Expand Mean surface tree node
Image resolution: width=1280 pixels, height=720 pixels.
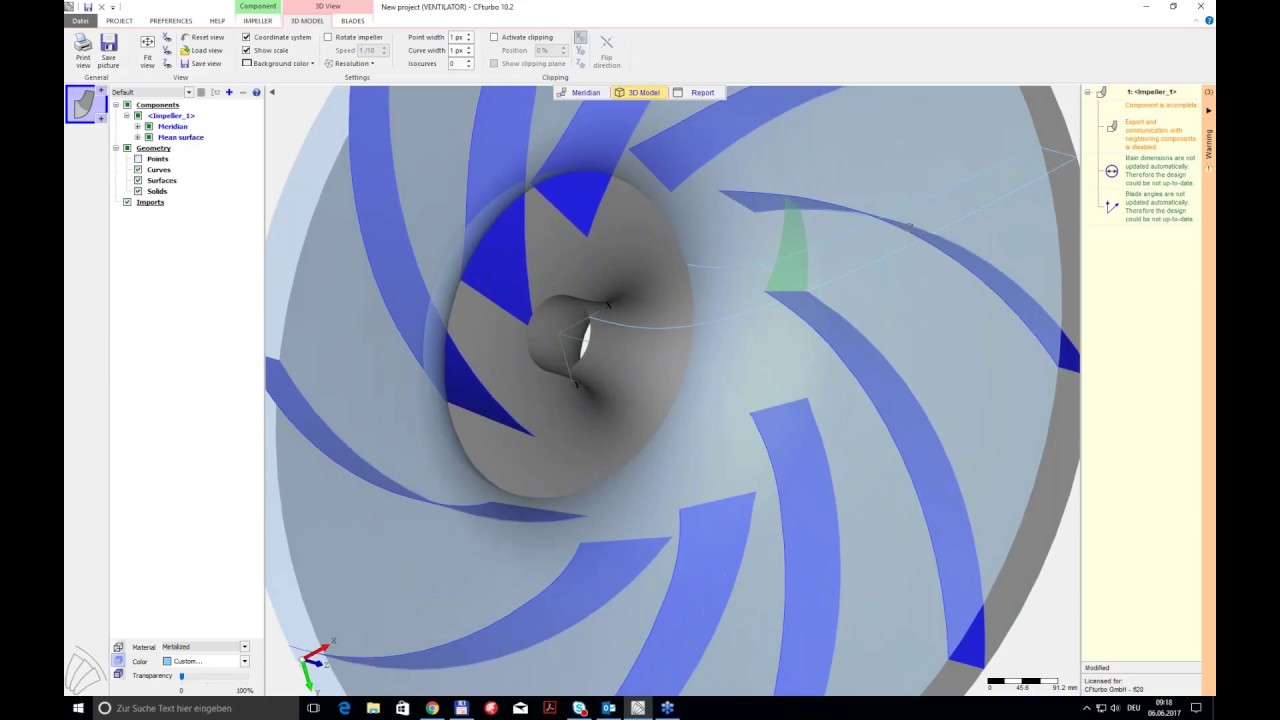pos(138,137)
